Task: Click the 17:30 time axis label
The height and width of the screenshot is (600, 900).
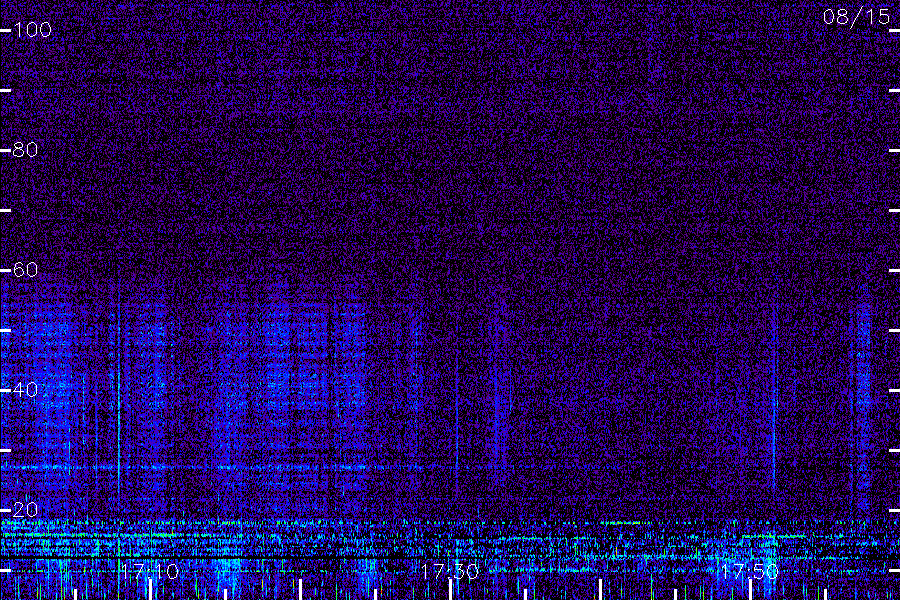Action: 450,571
